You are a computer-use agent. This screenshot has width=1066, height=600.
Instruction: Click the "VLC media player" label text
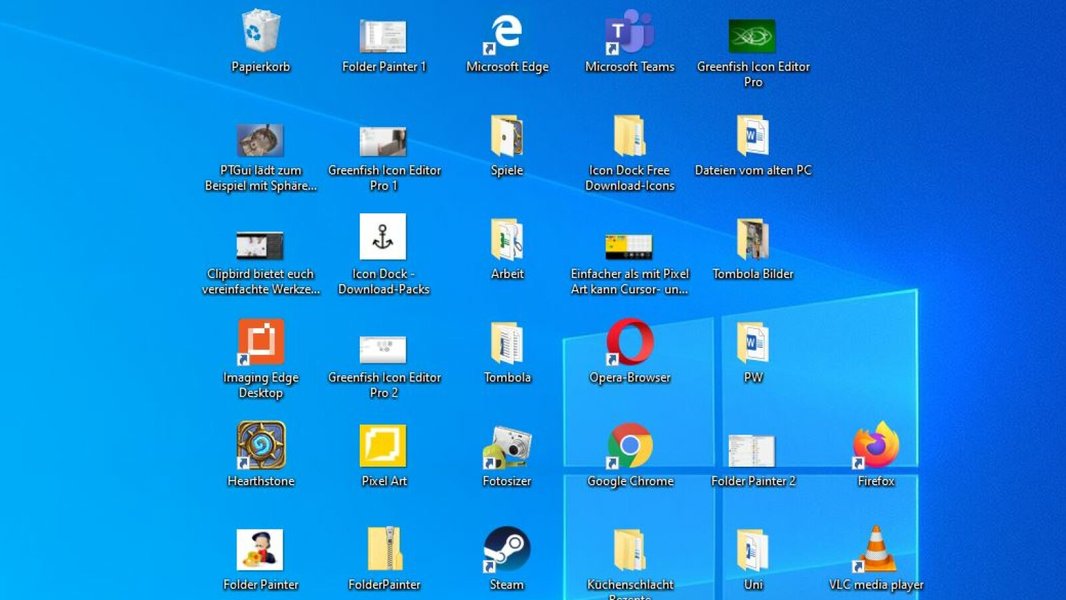[876, 585]
